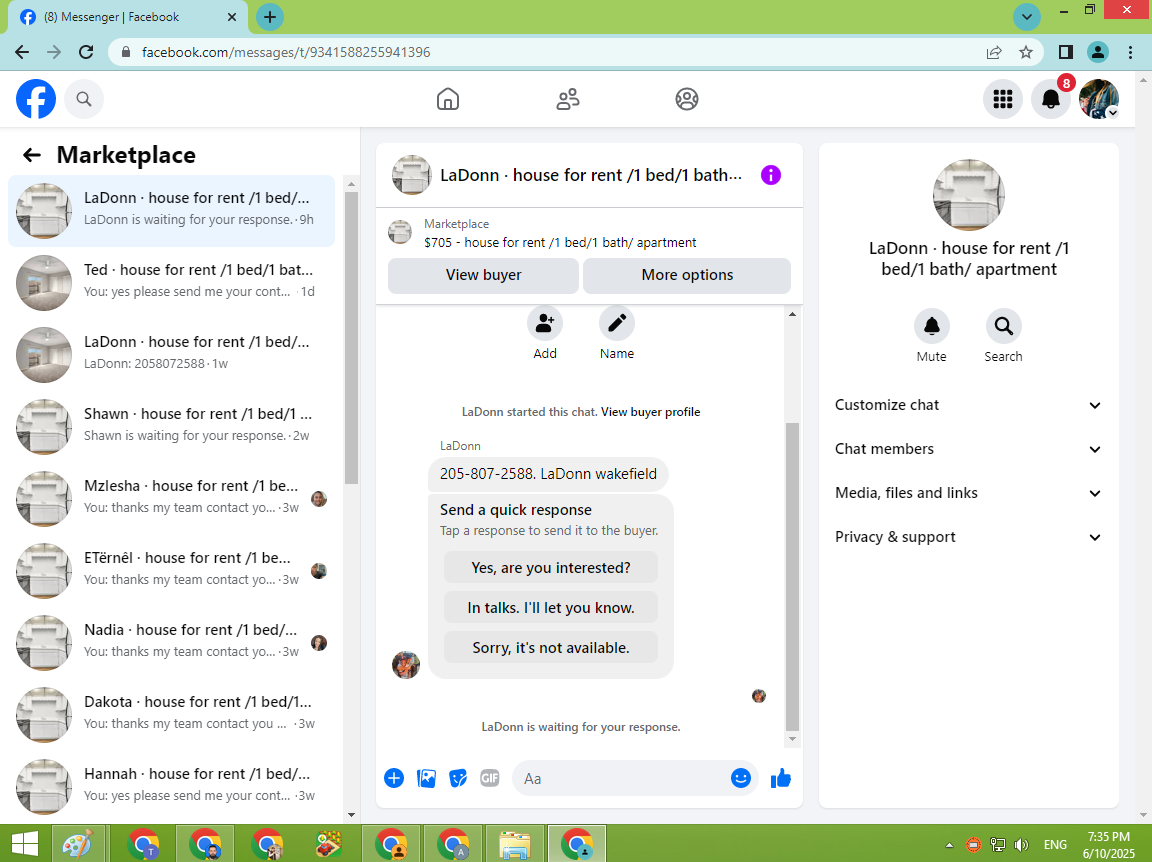Open purple conversation information icon
Screen dimensions: 1152x862
(771, 175)
